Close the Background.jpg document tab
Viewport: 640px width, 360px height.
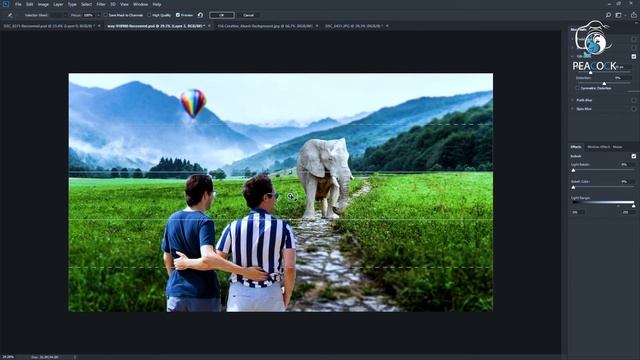[317, 26]
